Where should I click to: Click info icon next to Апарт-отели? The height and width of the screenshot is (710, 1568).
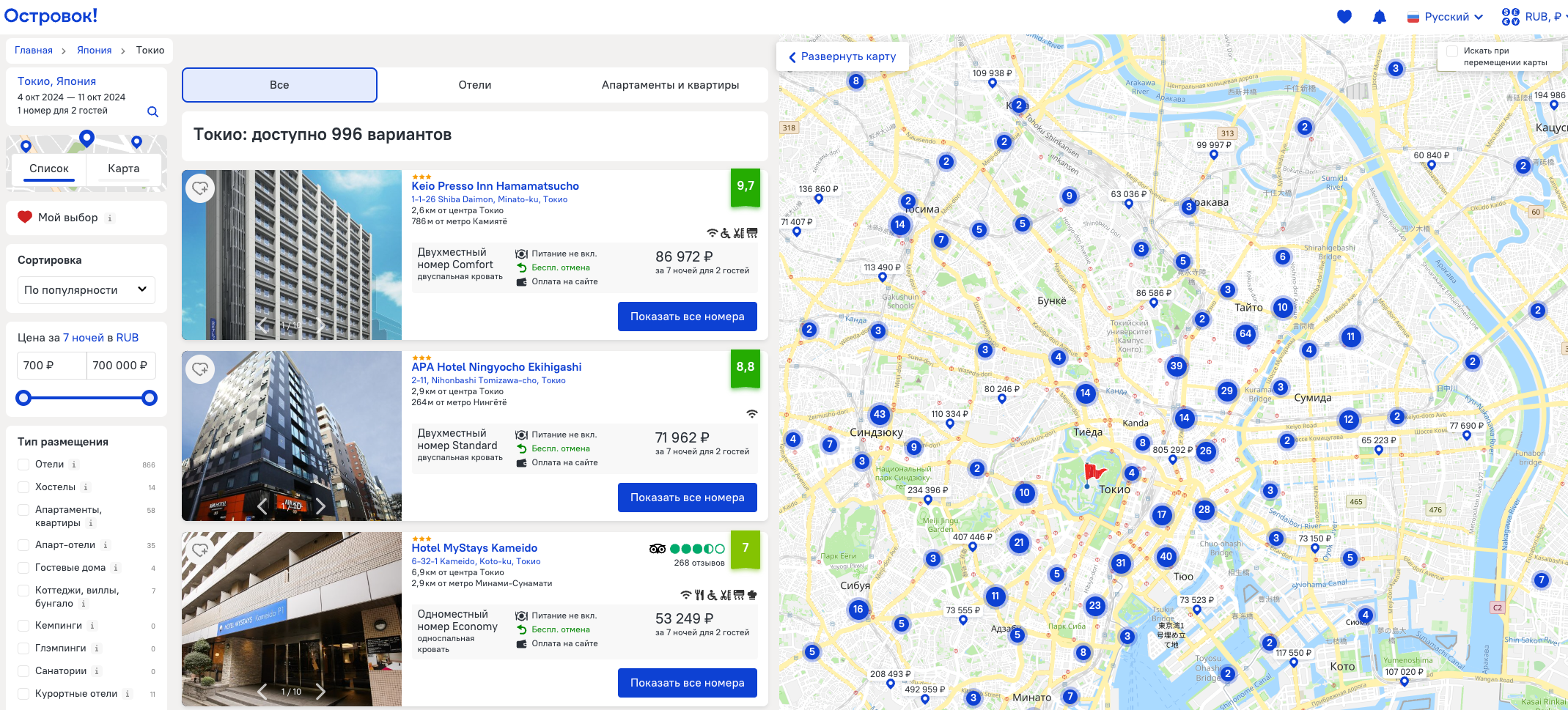[x=106, y=545]
